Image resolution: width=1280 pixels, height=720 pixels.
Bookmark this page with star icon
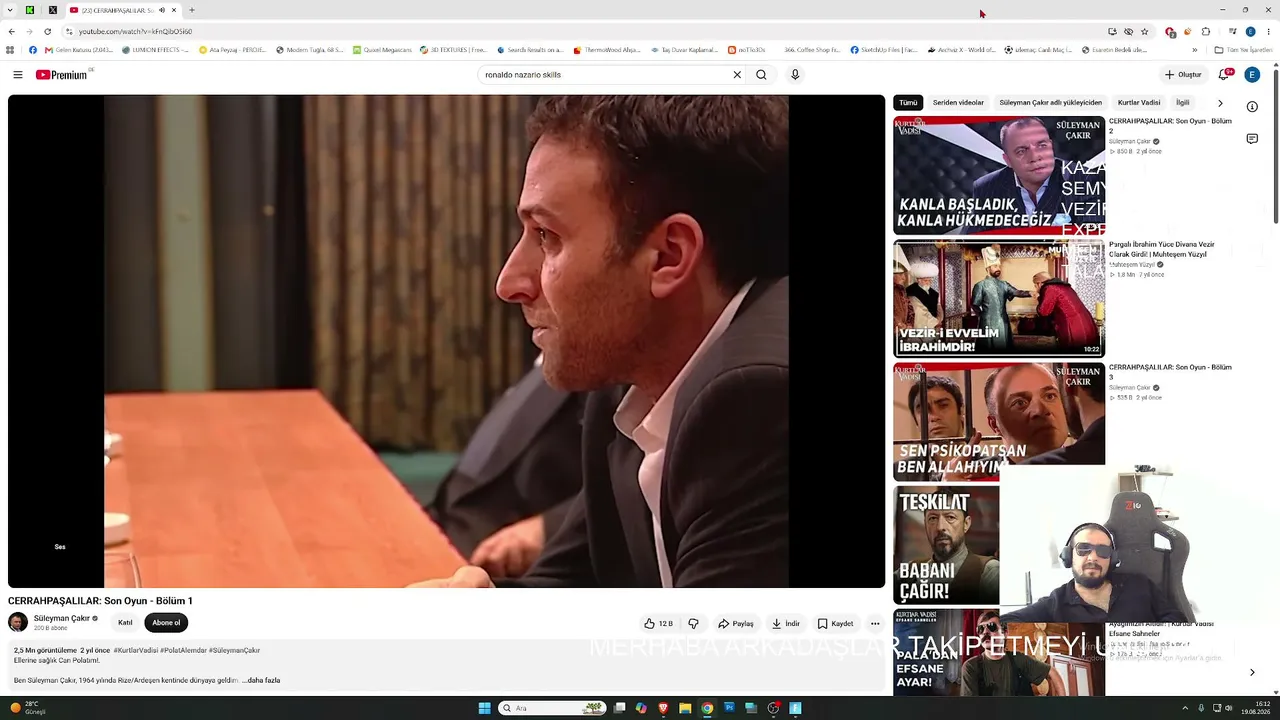(x=1145, y=31)
